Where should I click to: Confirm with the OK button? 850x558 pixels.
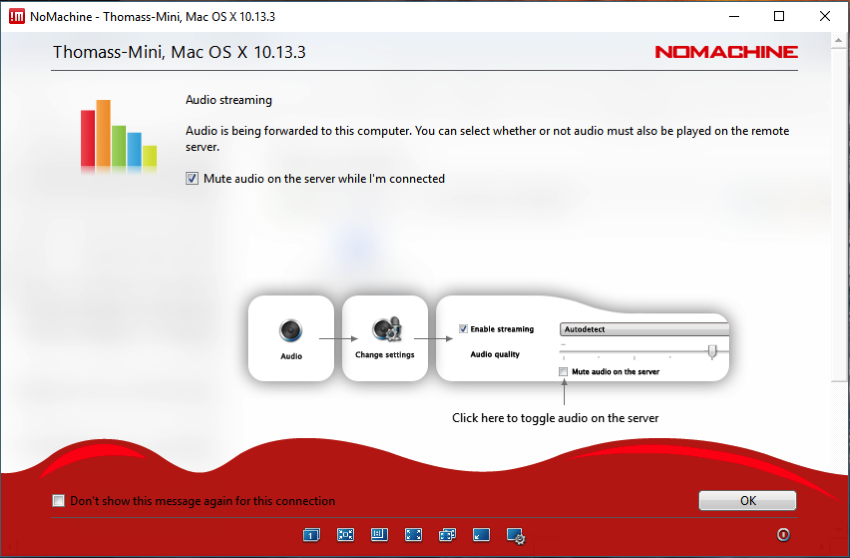(748, 501)
